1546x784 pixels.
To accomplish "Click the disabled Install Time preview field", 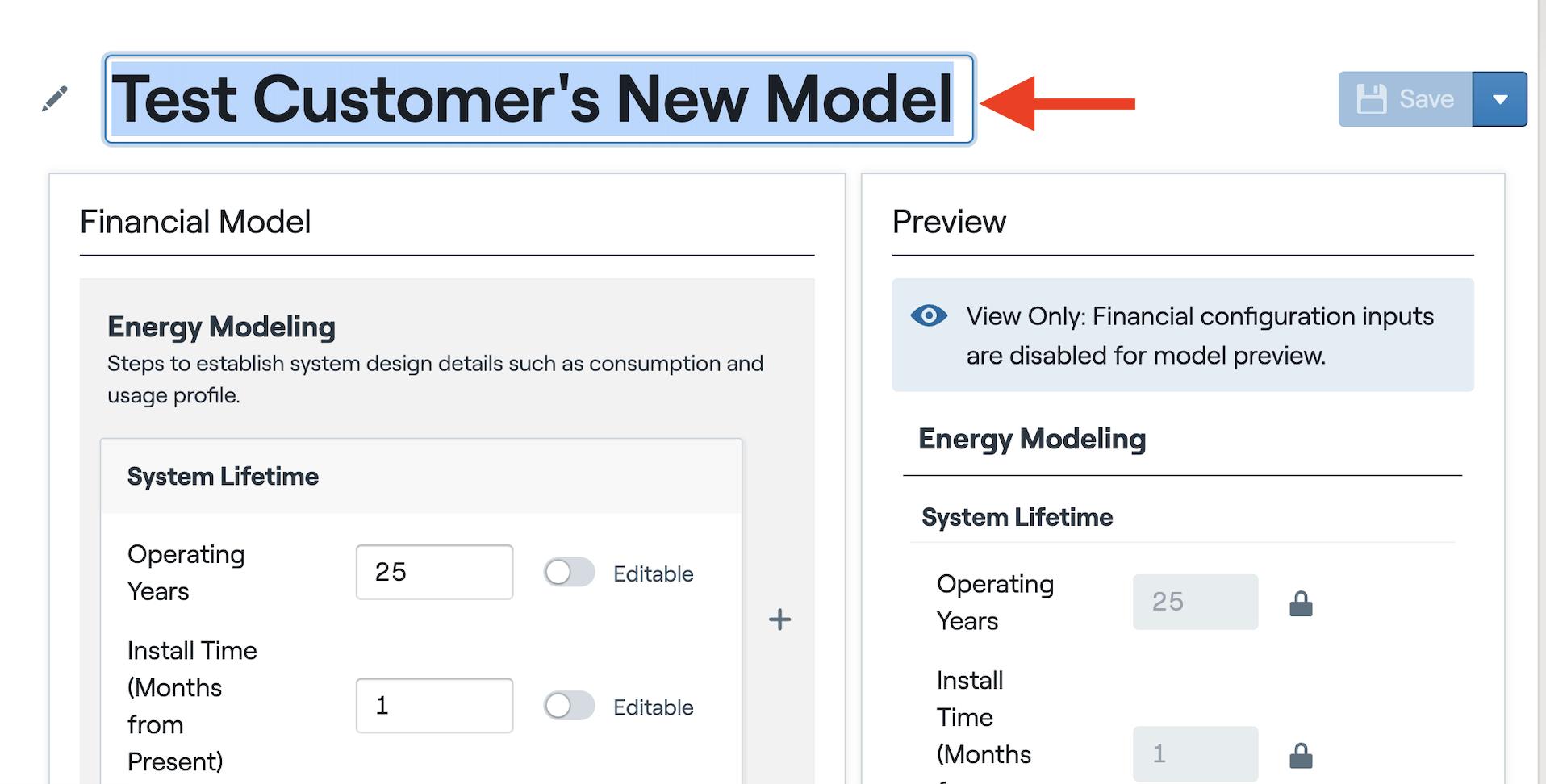I will click(x=1195, y=754).
